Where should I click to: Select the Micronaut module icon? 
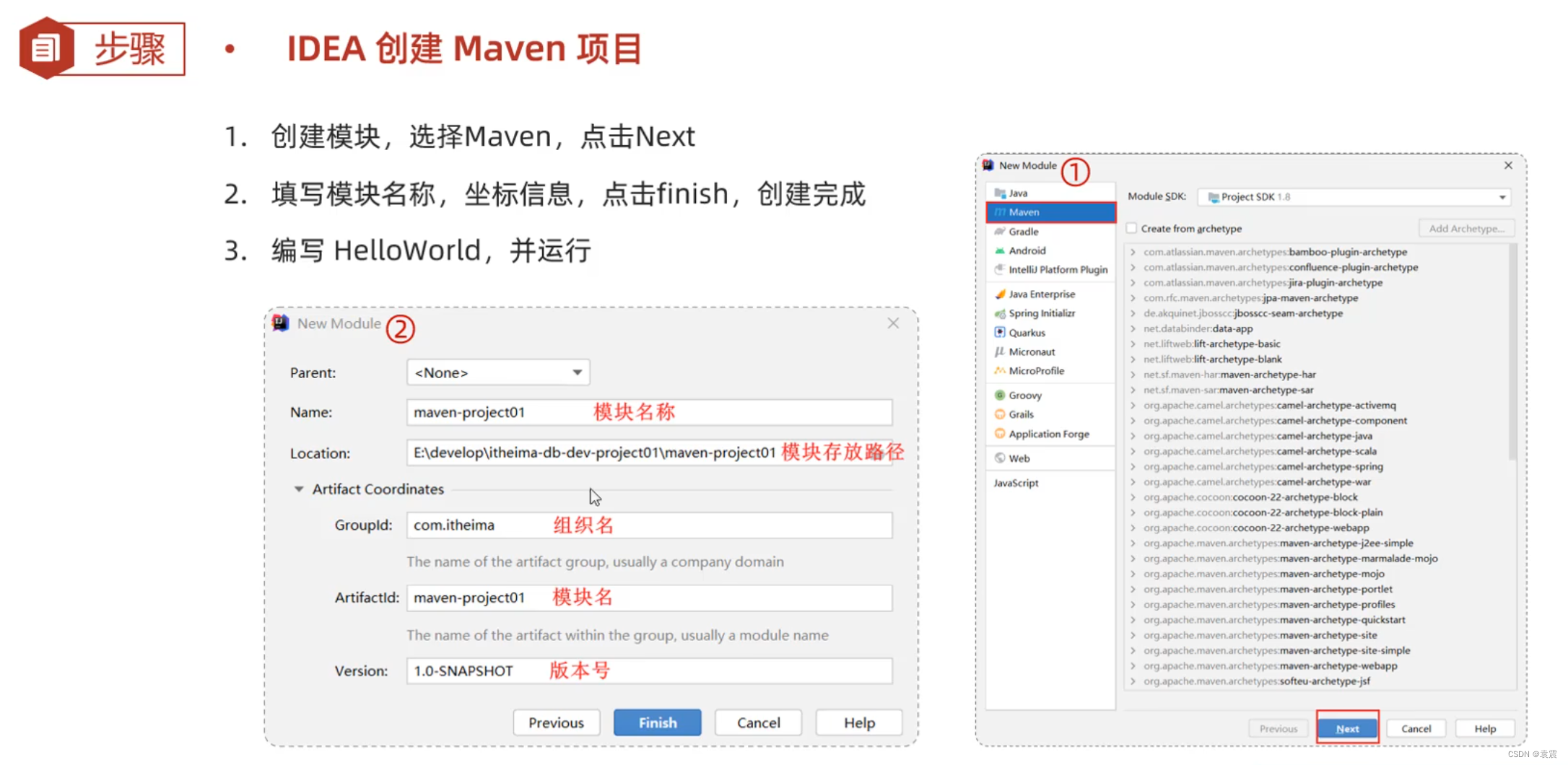(x=1000, y=351)
